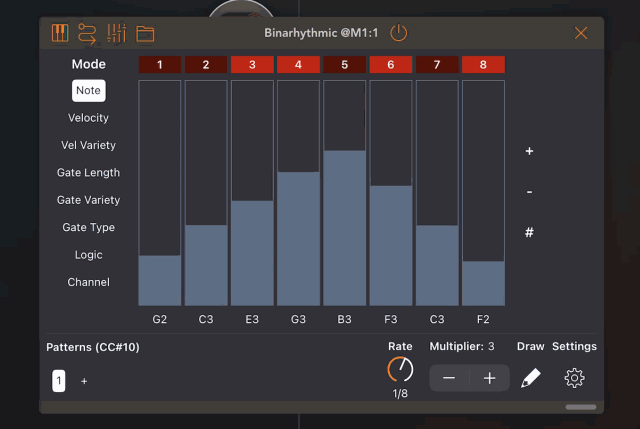
Task: Adjust step 3 note bar (E3)
Action: point(252,193)
